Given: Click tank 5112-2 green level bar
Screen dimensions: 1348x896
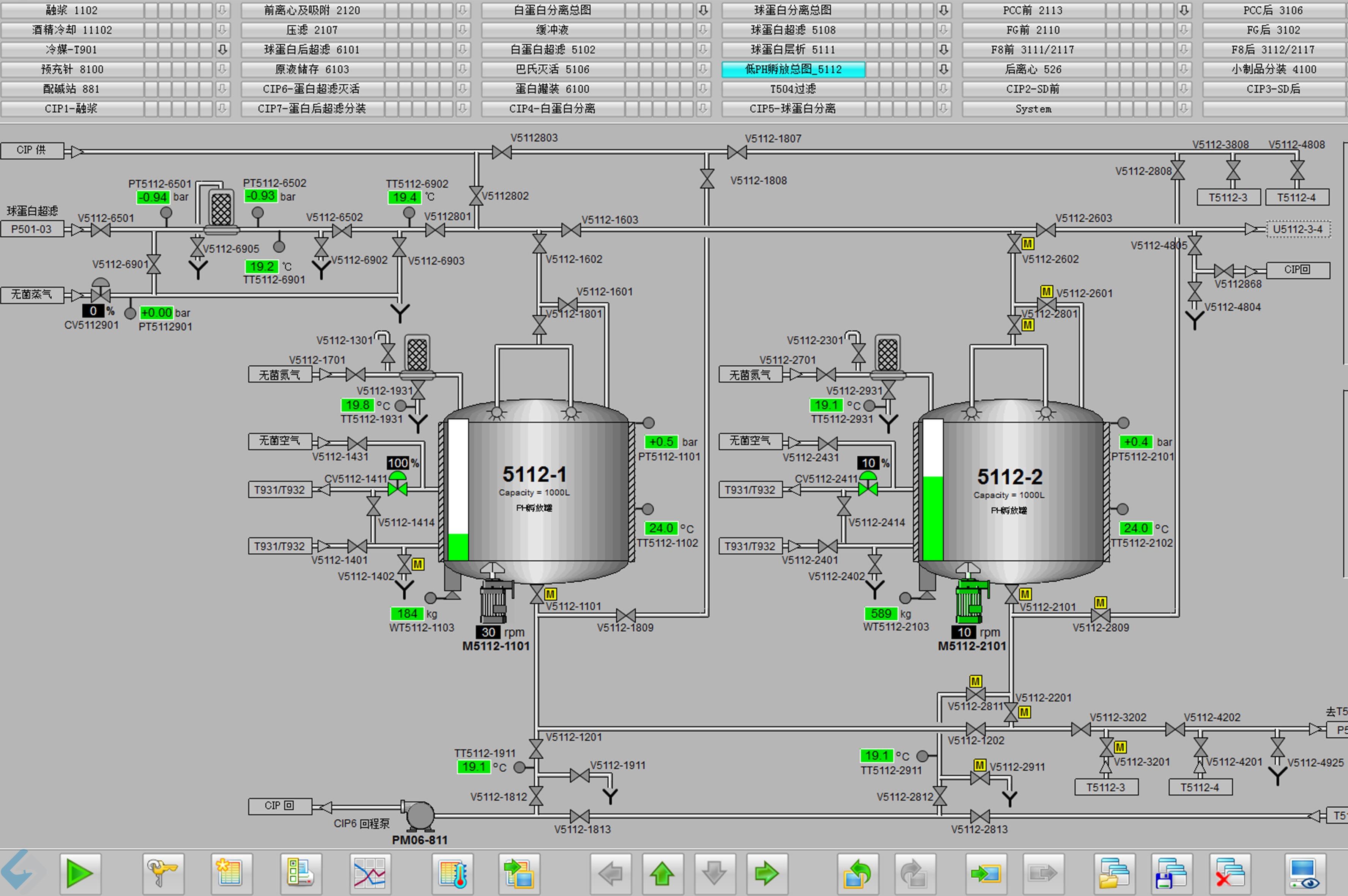Looking at the screenshot, I should [933, 518].
